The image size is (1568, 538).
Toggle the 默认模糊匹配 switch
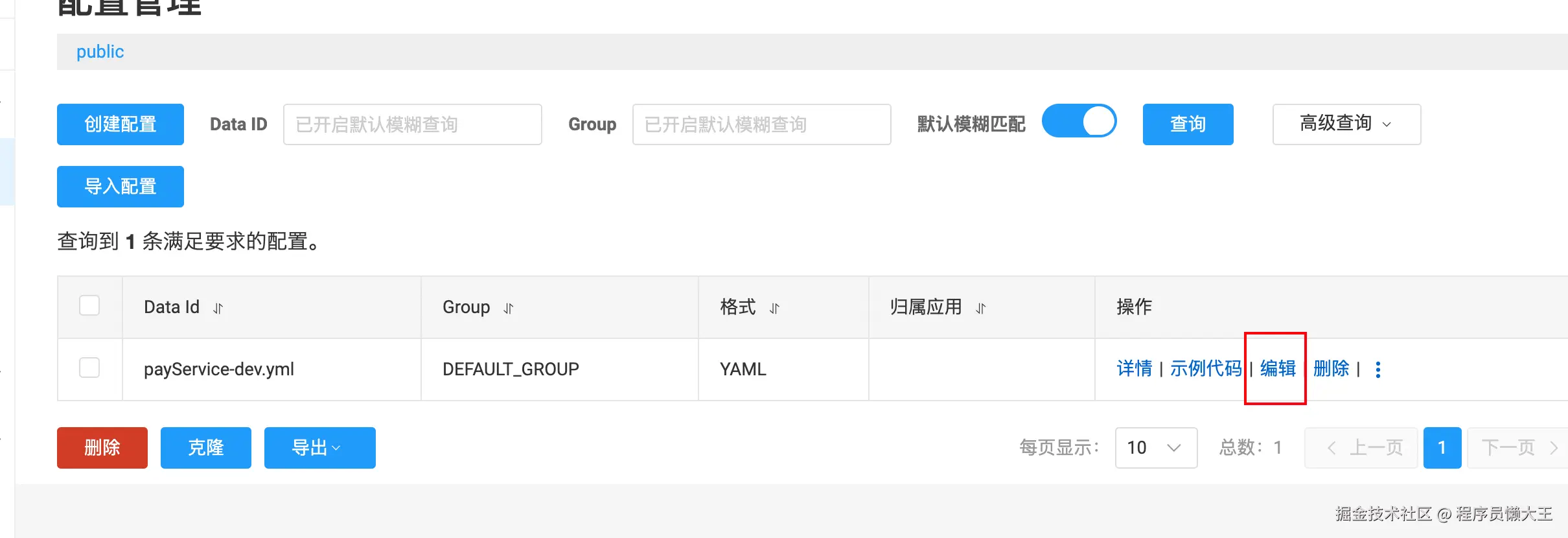[x=1079, y=122]
